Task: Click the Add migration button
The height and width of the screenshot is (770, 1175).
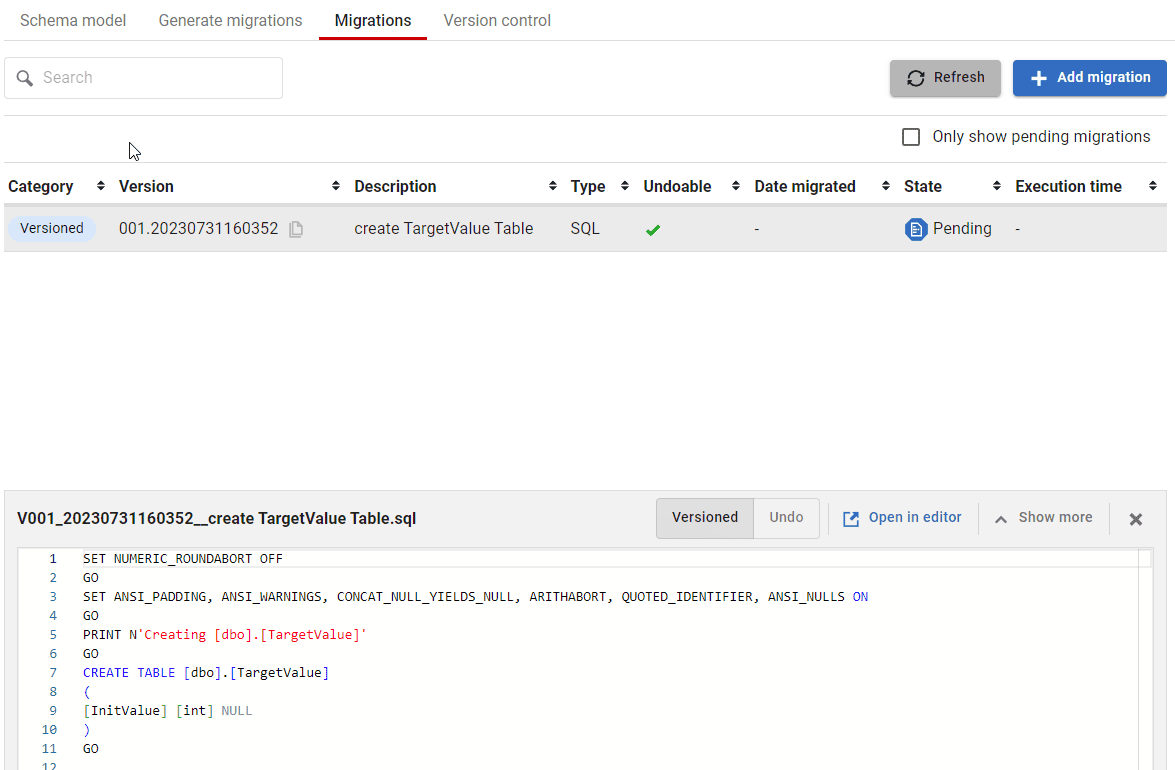Action: coord(1089,78)
